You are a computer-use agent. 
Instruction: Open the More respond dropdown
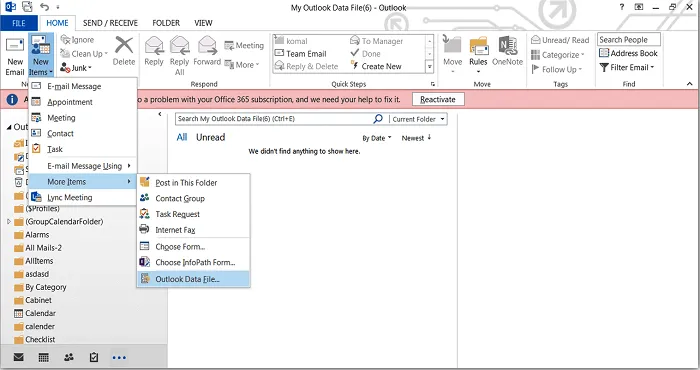click(x=242, y=65)
